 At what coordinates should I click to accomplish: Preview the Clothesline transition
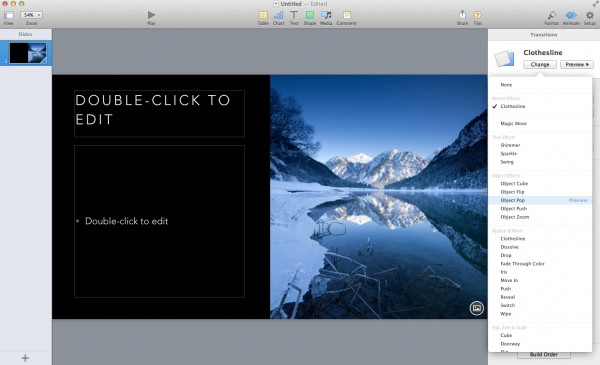[x=577, y=64]
